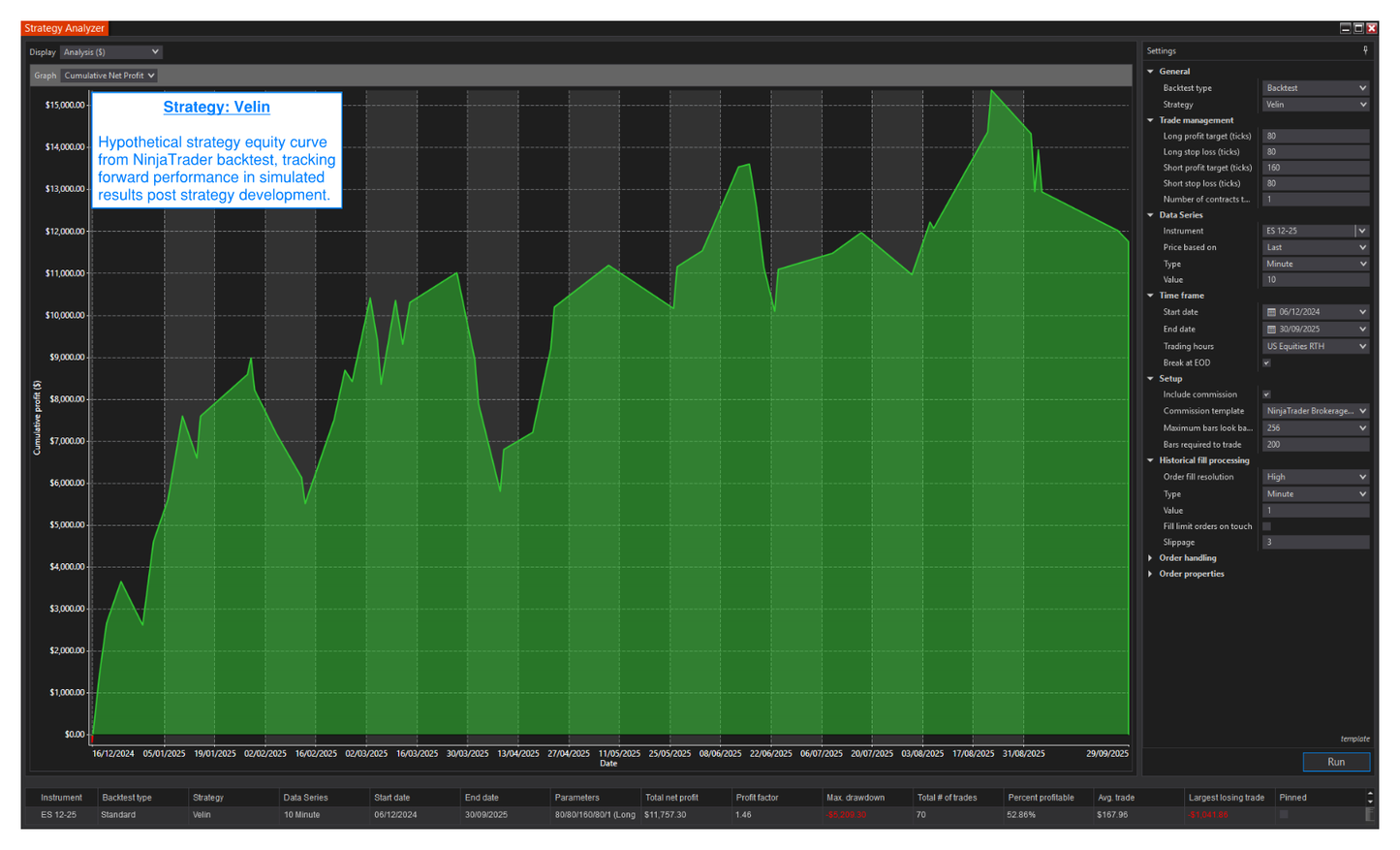Screen dimensions: 1400x850
Task: Collapse the Trade management section arrow
Action: [x=1150, y=120]
